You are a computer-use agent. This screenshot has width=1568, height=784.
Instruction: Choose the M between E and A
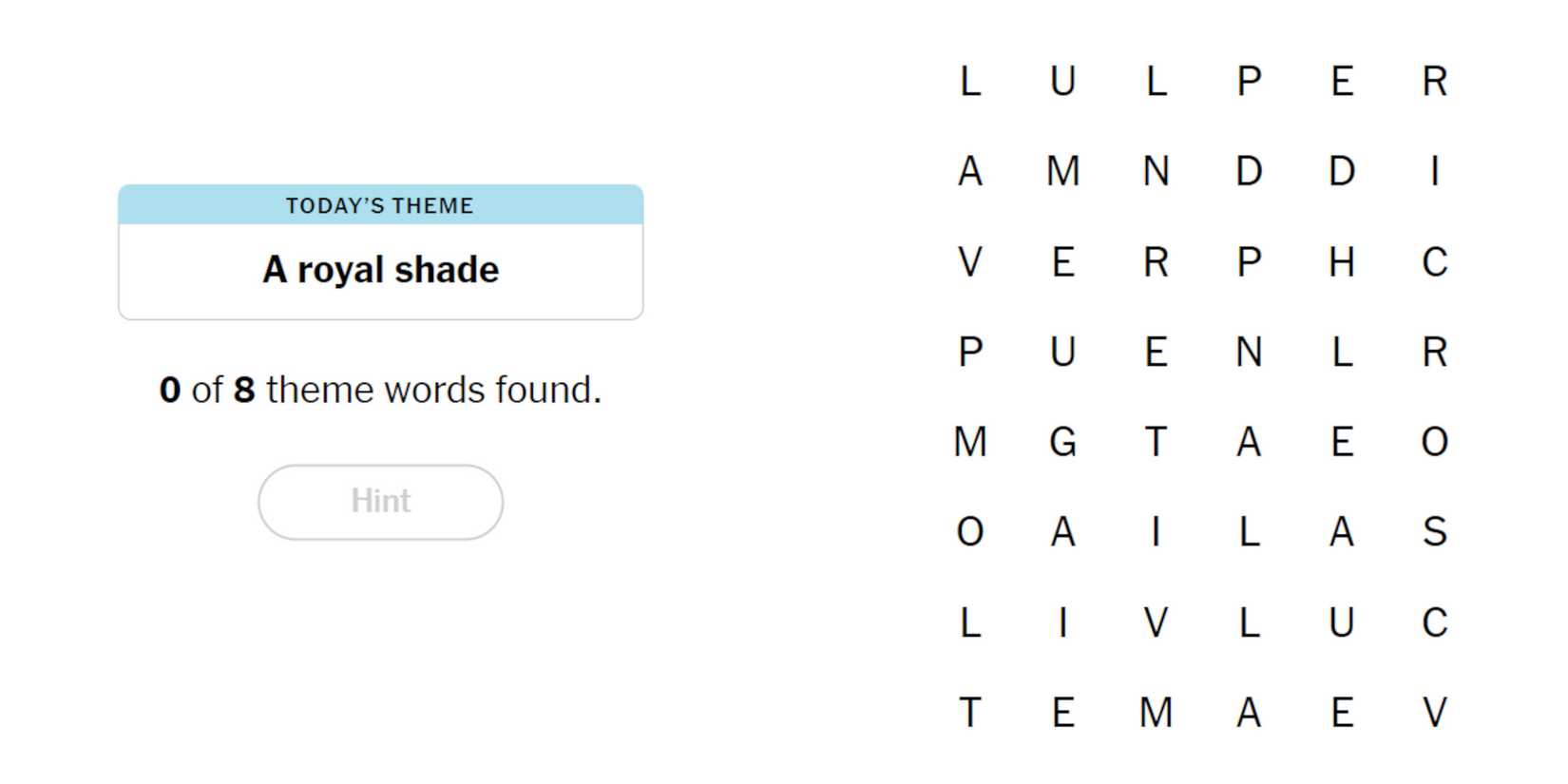1156,713
